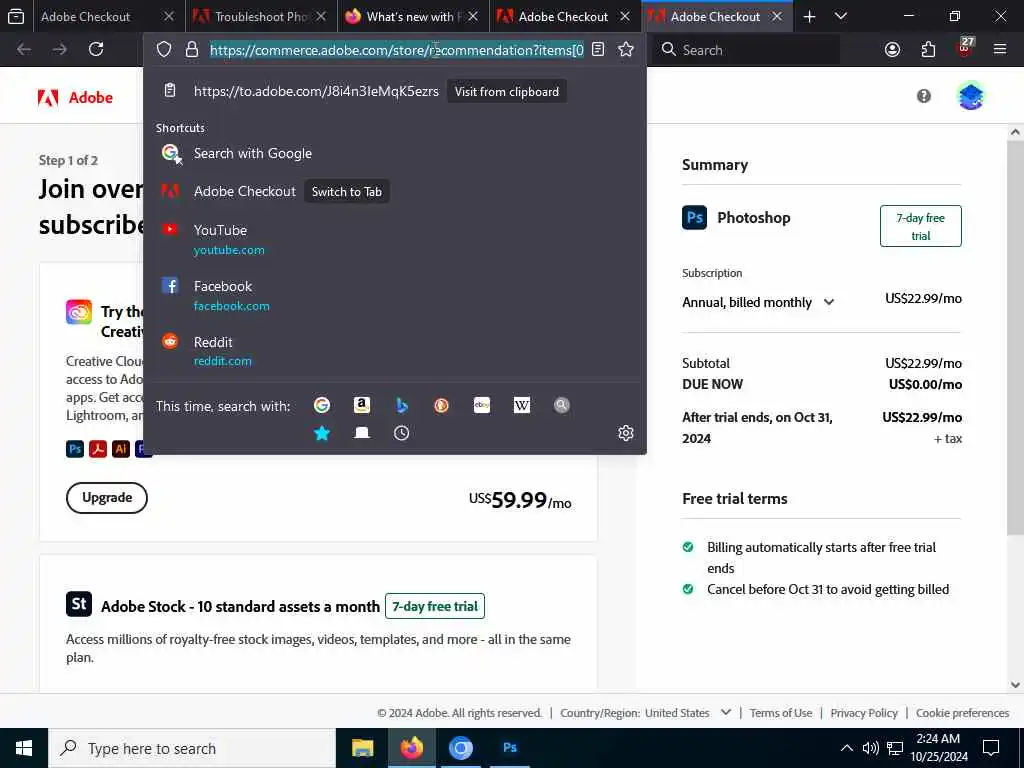The width and height of the screenshot is (1024, 768).
Task: Click the tracking protection shield icon
Action: (164, 50)
